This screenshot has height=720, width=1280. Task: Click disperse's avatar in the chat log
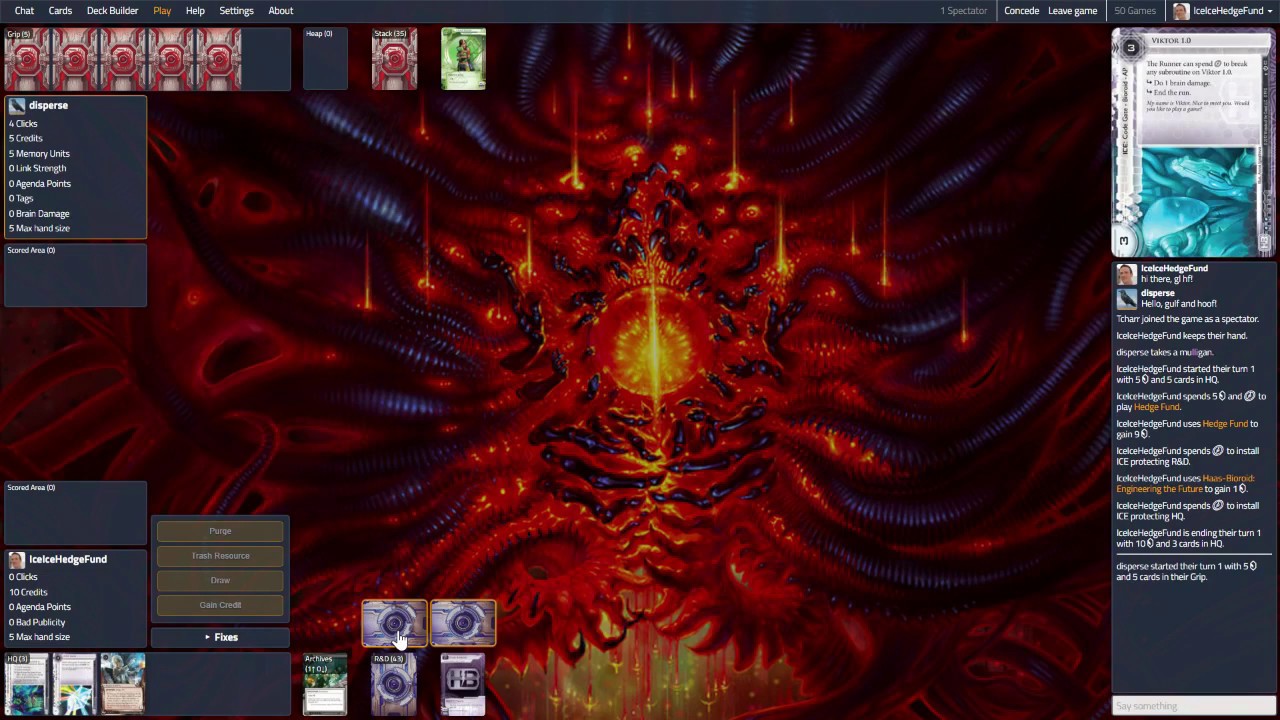pyautogui.click(x=1127, y=298)
